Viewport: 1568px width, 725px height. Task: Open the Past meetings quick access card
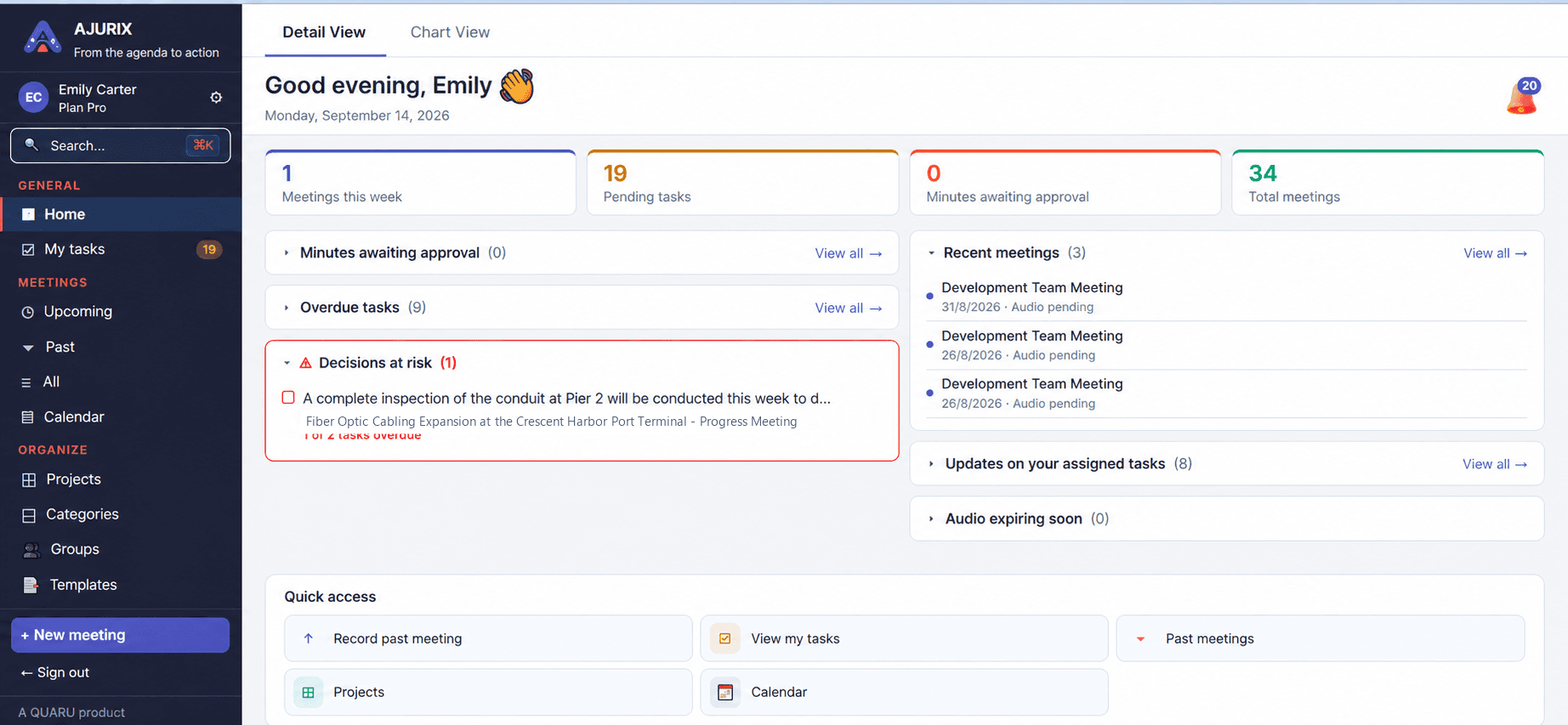(1320, 638)
